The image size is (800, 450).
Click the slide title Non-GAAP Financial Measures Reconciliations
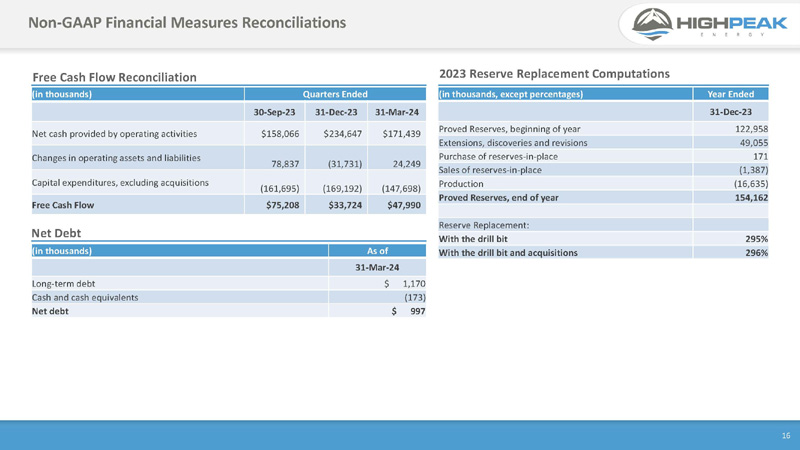pyautogui.click(x=187, y=22)
